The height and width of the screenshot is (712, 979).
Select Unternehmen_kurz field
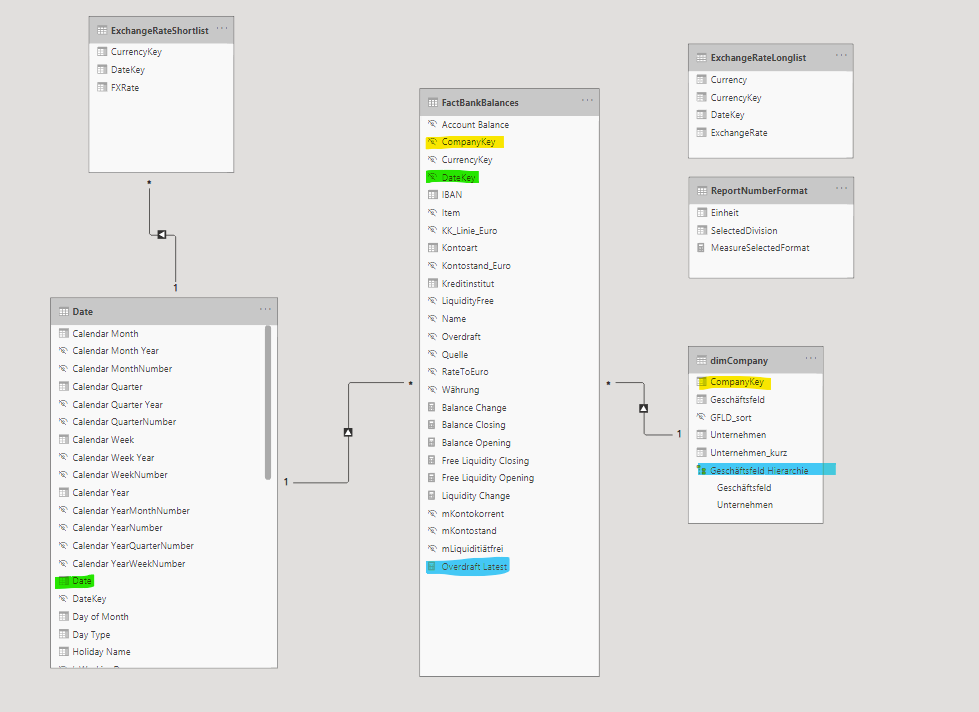click(x=749, y=453)
